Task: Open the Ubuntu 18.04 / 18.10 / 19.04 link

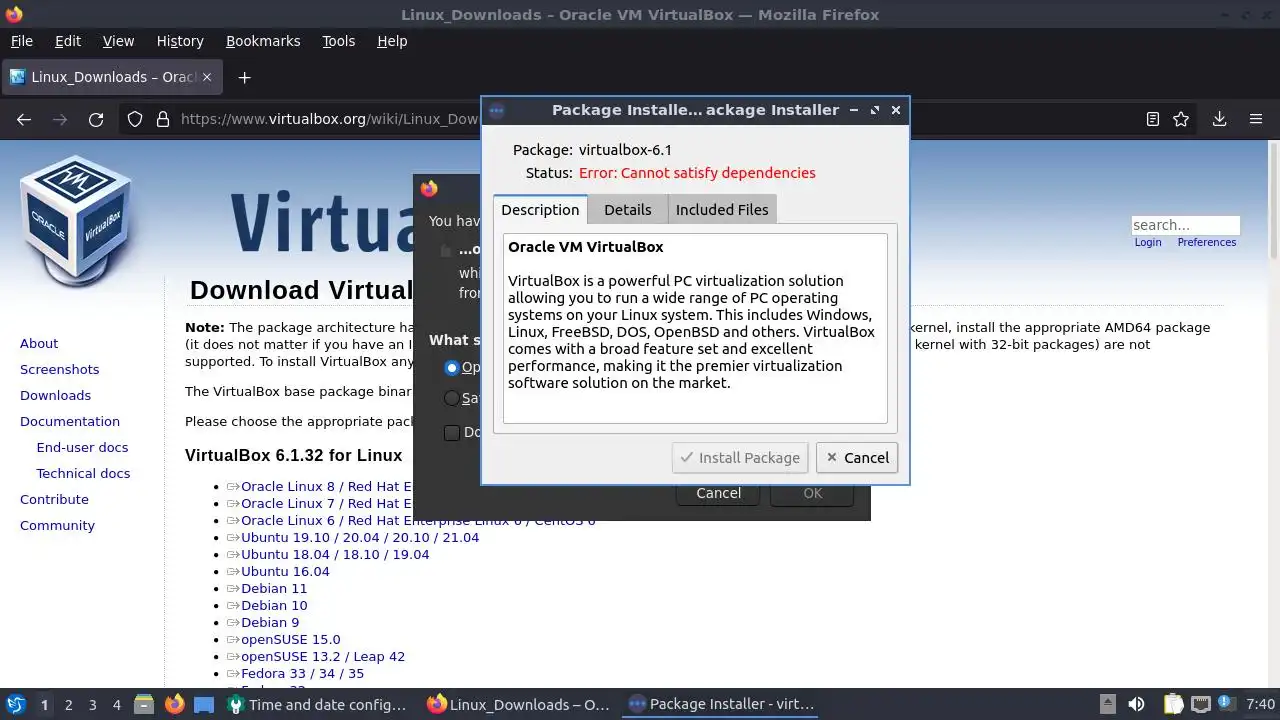Action: tap(335, 554)
